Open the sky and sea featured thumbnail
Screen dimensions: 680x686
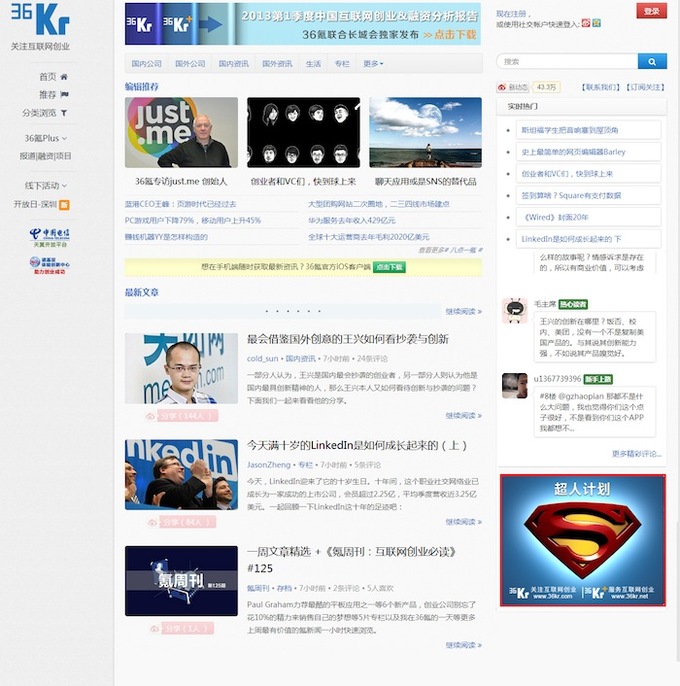click(425, 133)
